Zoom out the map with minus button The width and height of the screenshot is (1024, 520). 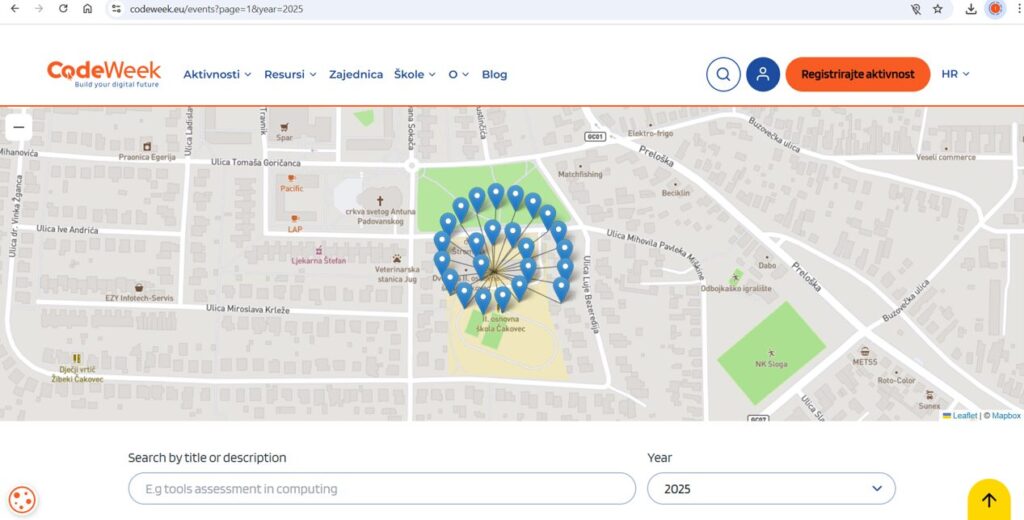pyautogui.click(x=18, y=127)
